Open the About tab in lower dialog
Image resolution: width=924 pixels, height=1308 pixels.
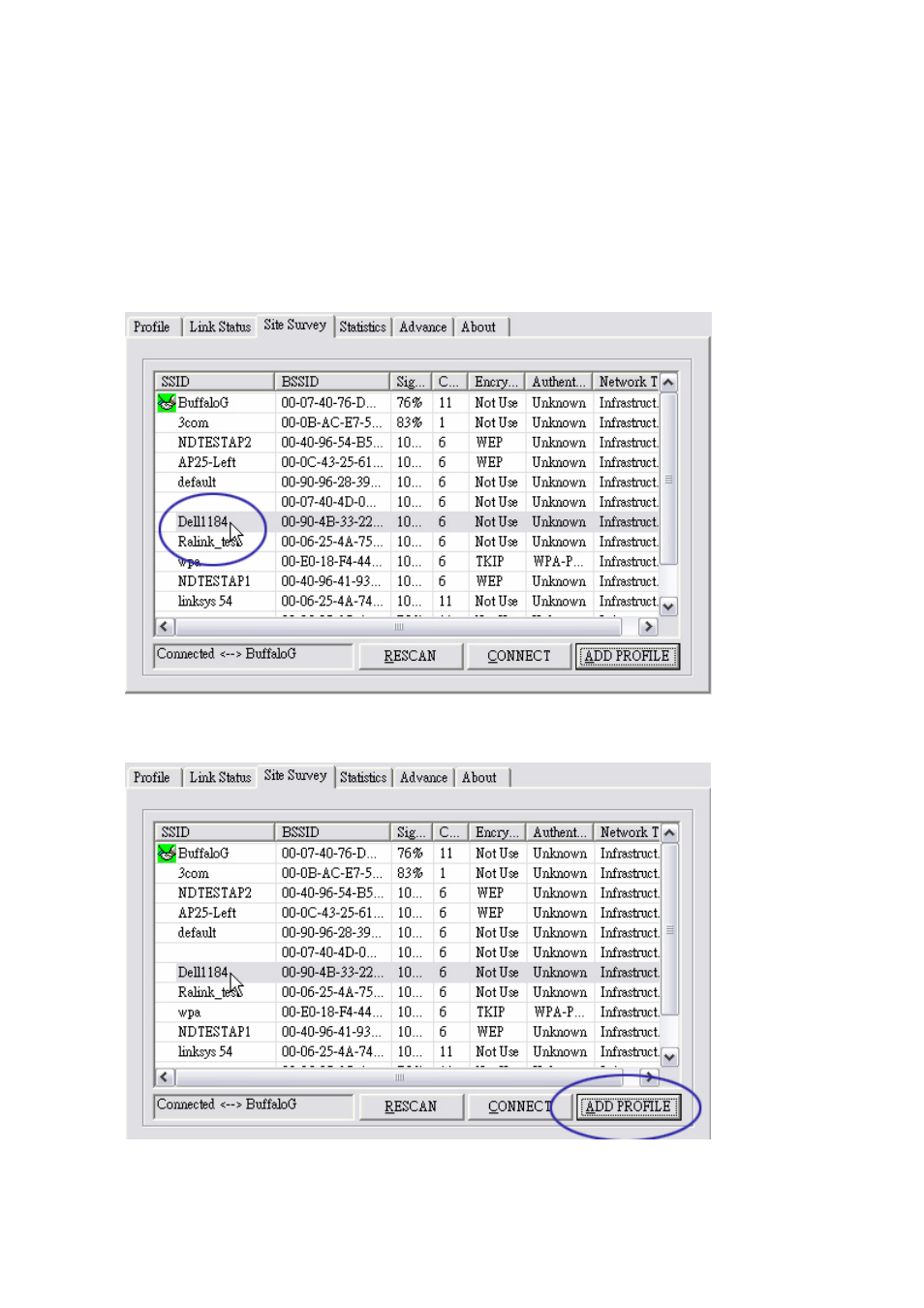pyautogui.click(x=479, y=778)
